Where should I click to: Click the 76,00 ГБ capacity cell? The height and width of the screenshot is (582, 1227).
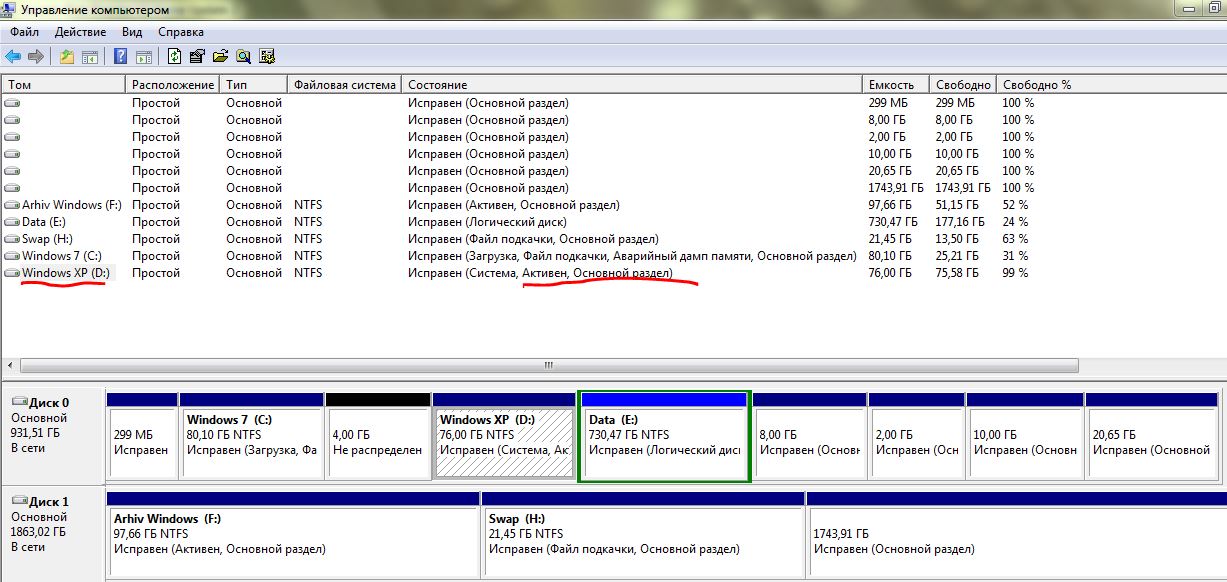890,273
